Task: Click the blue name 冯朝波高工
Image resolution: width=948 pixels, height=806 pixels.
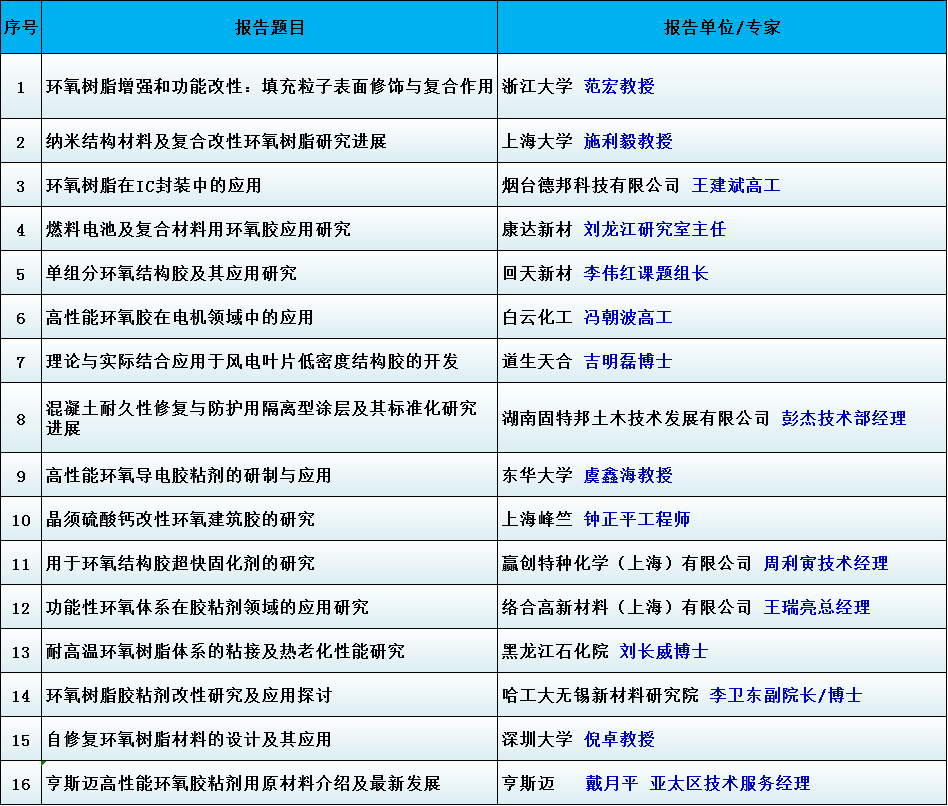Action: [628, 318]
